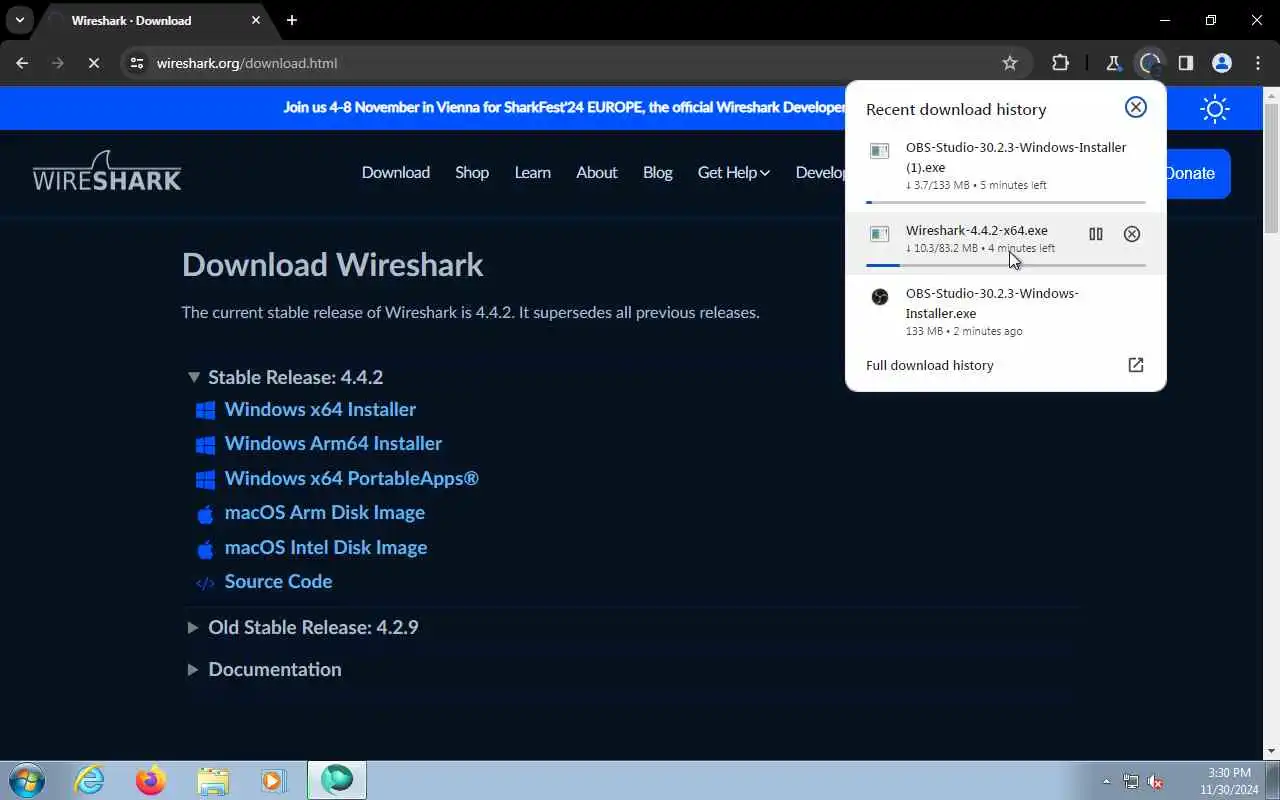Click the Windows Arm64 Installer link
Screen dimensions: 1280x800
333,443
